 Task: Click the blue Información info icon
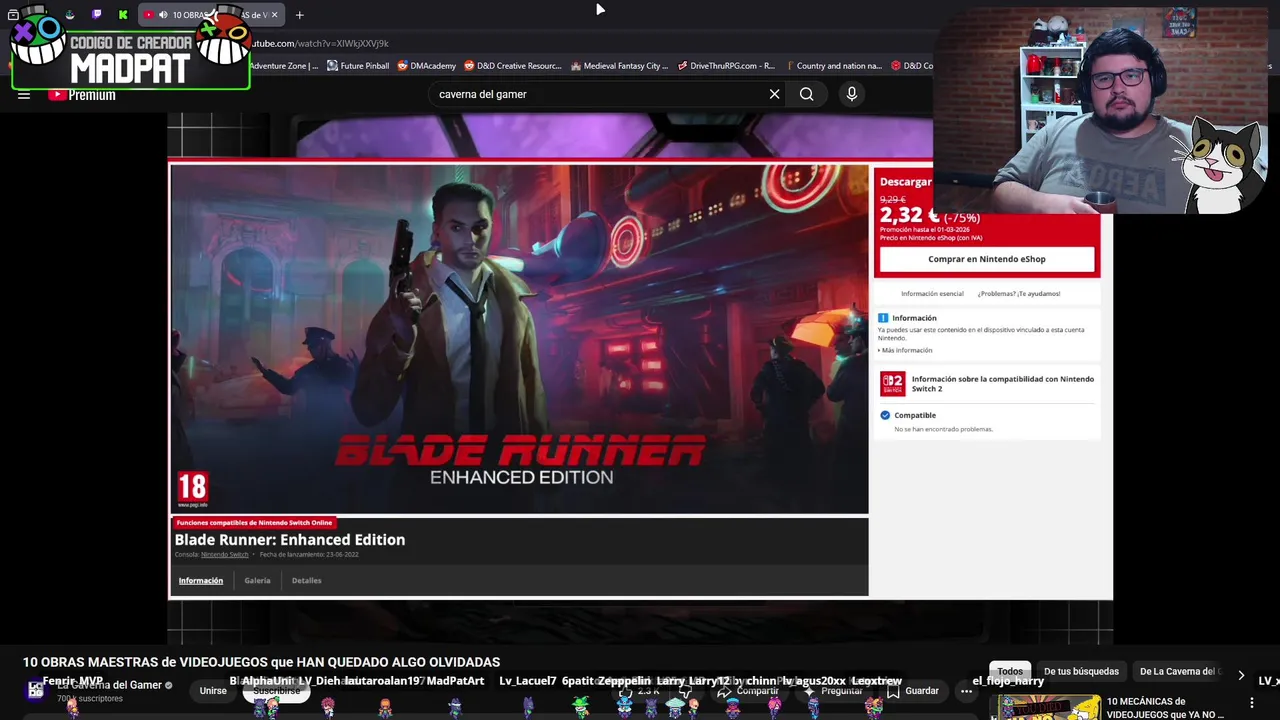click(x=883, y=318)
